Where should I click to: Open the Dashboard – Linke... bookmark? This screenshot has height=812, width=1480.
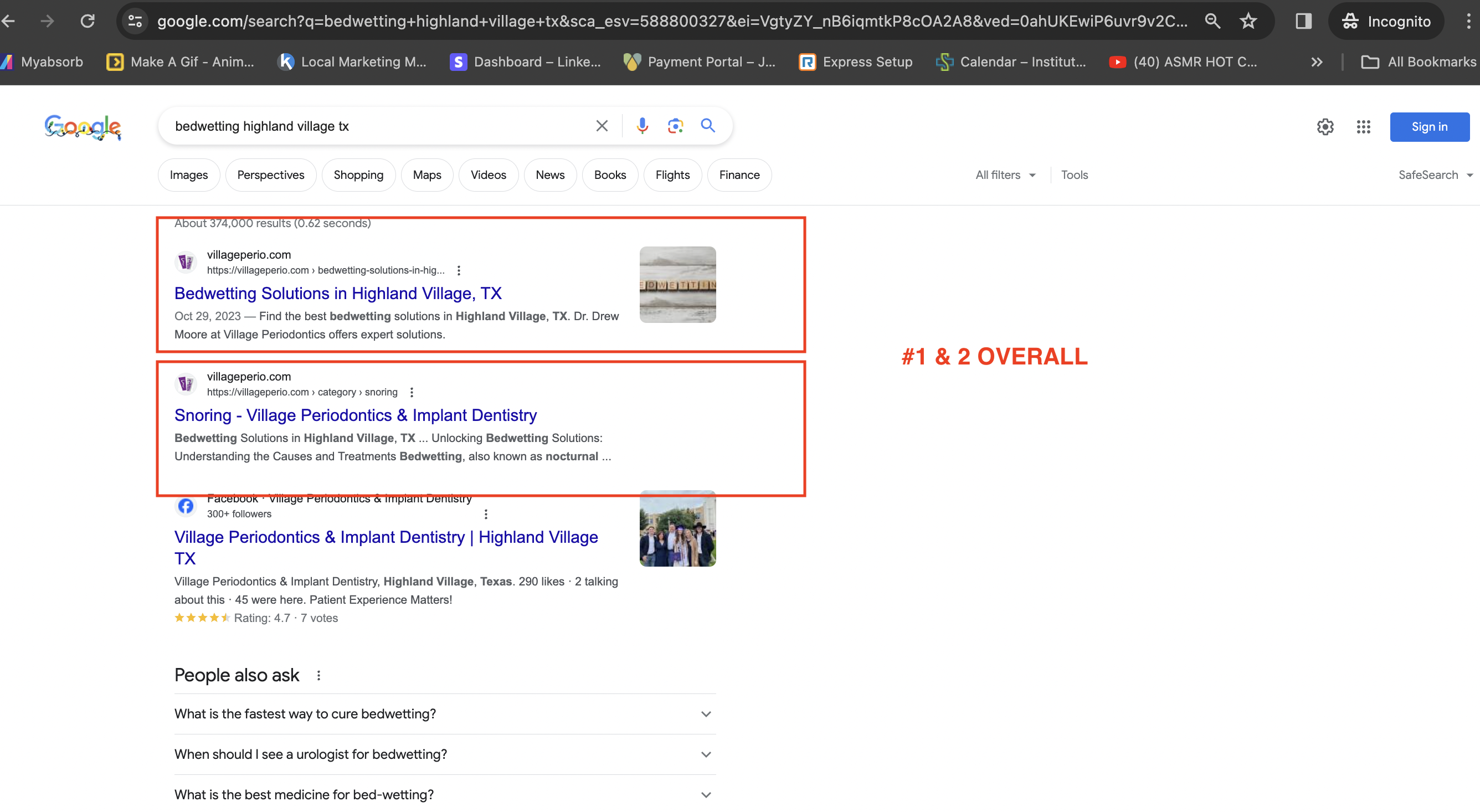(x=525, y=61)
